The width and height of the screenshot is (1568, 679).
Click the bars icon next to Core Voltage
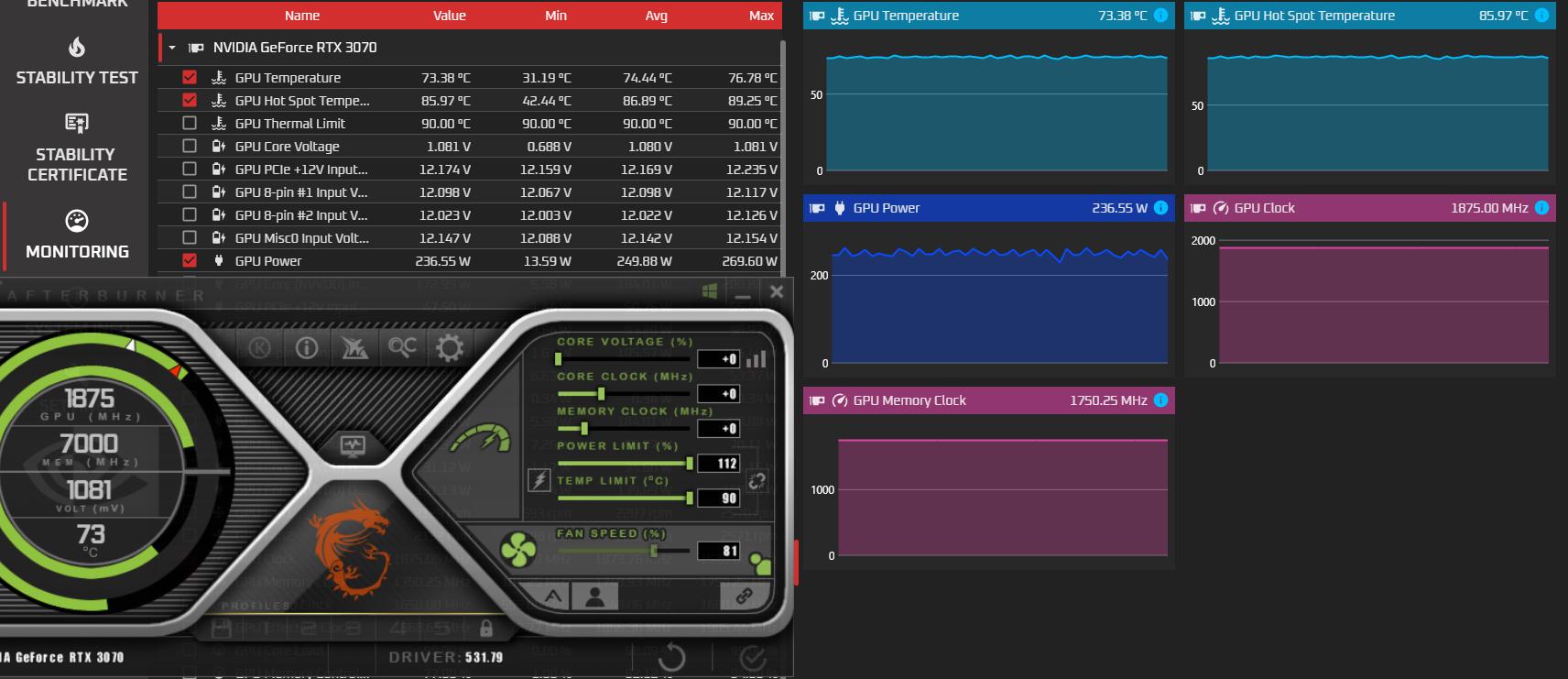pyautogui.click(x=756, y=358)
